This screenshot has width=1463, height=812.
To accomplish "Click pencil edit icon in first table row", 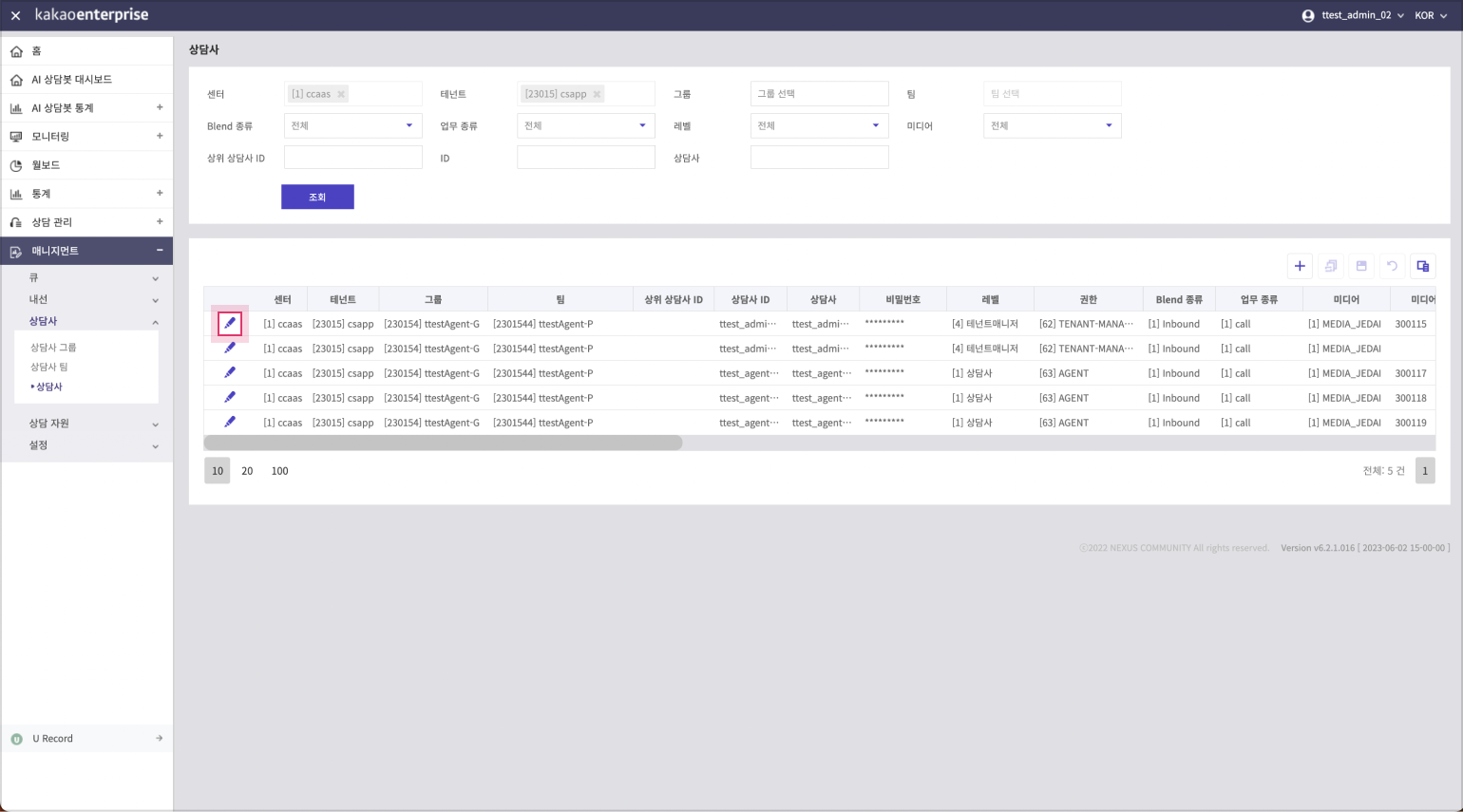I will [x=230, y=324].
